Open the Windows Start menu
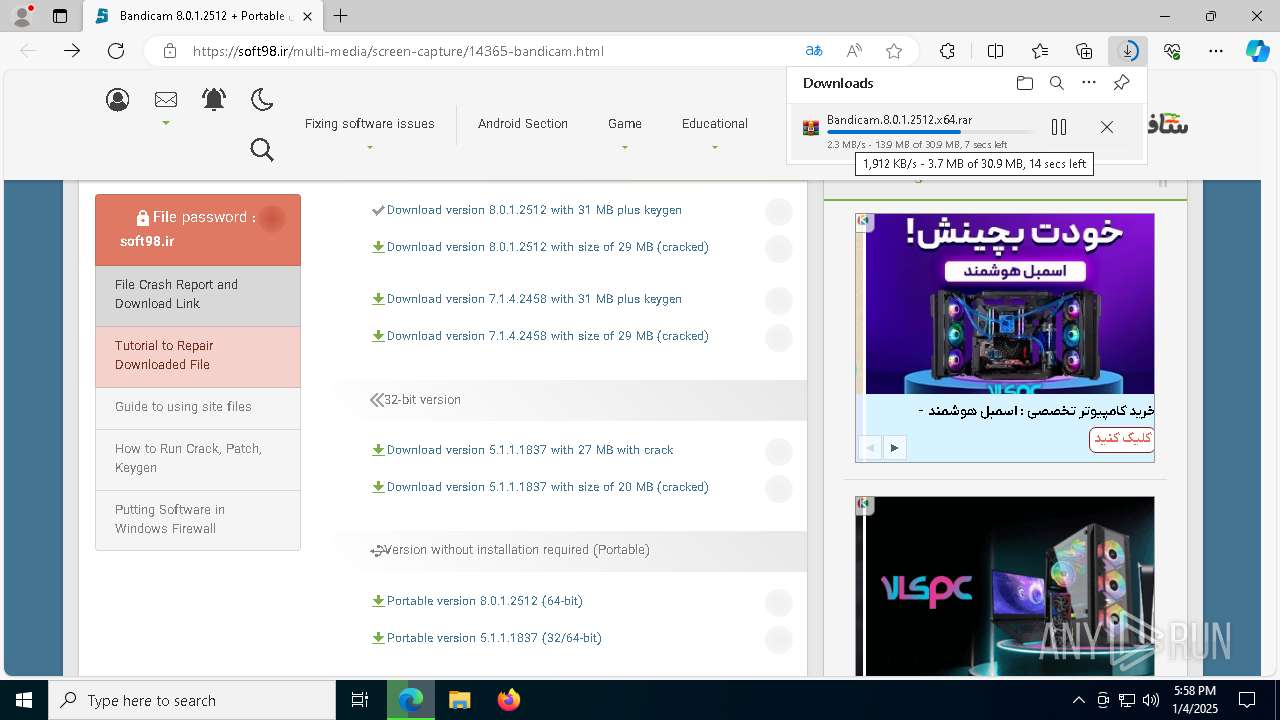This screenshot has height=720, width=1280. click(24, 700)
